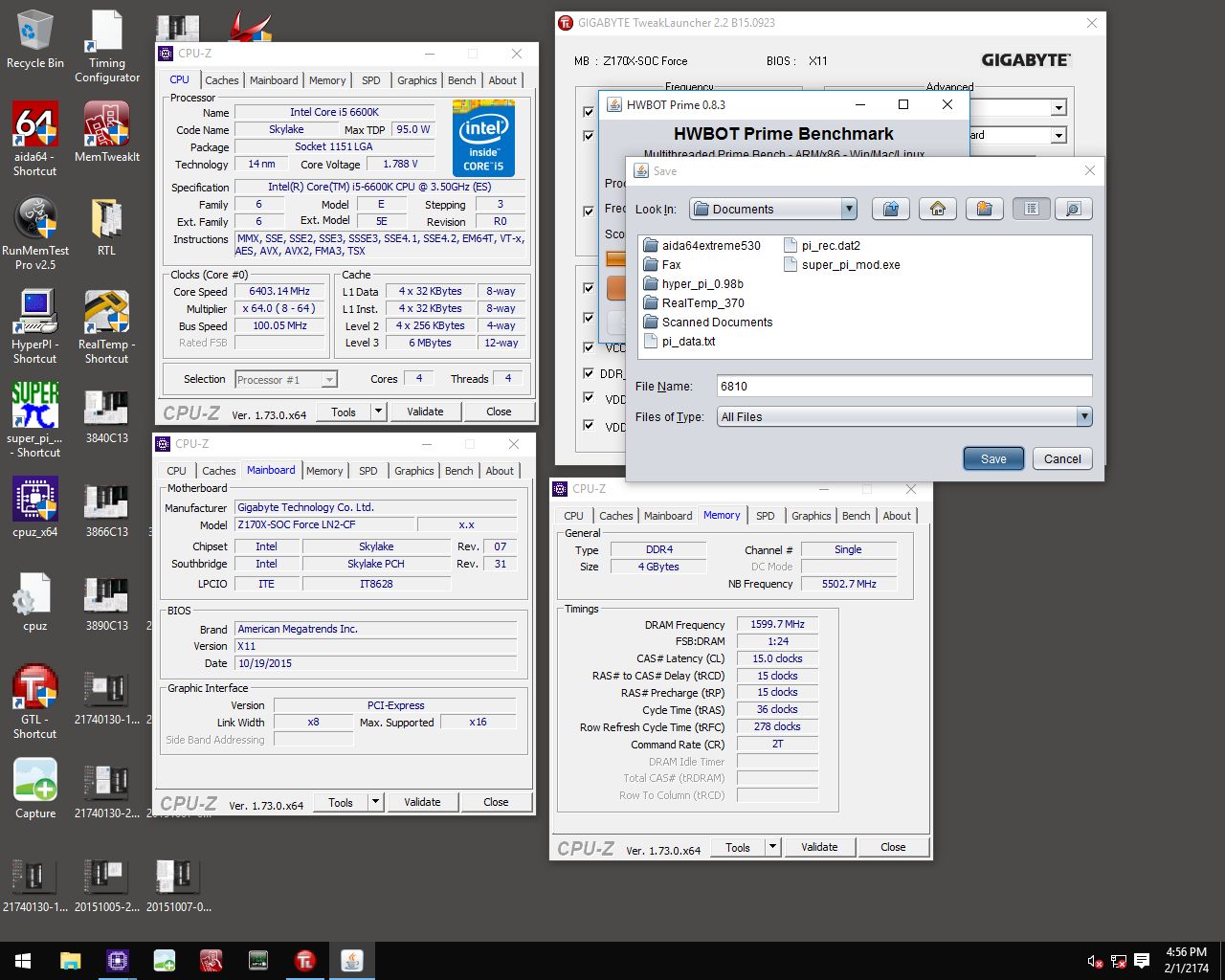Go up one folder level in Save dialog
This screenshot has width=1225, height=980.
pyautogui.click(x=891, y=209)
